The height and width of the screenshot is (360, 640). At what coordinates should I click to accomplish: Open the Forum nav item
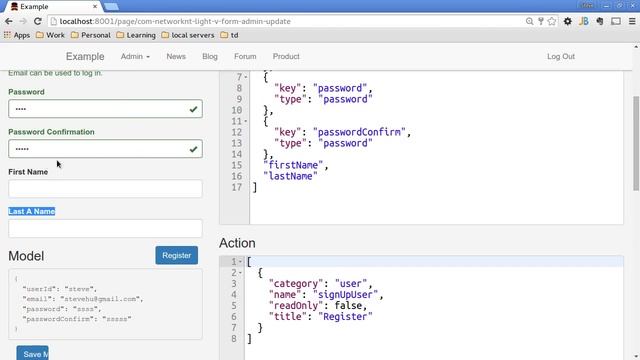(x=245, y=56)
